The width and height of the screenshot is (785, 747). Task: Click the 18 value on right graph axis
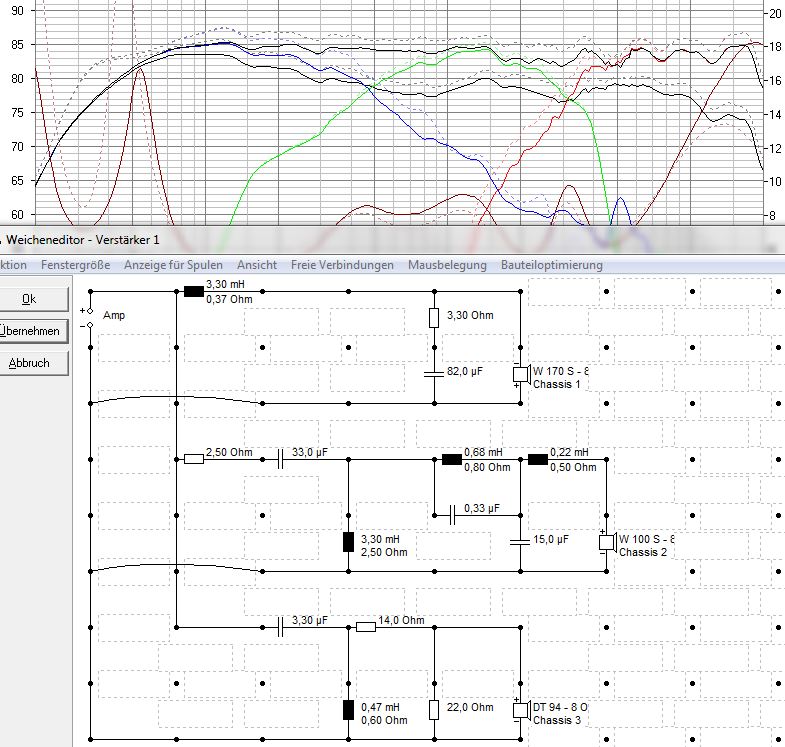tap(774, 47)
